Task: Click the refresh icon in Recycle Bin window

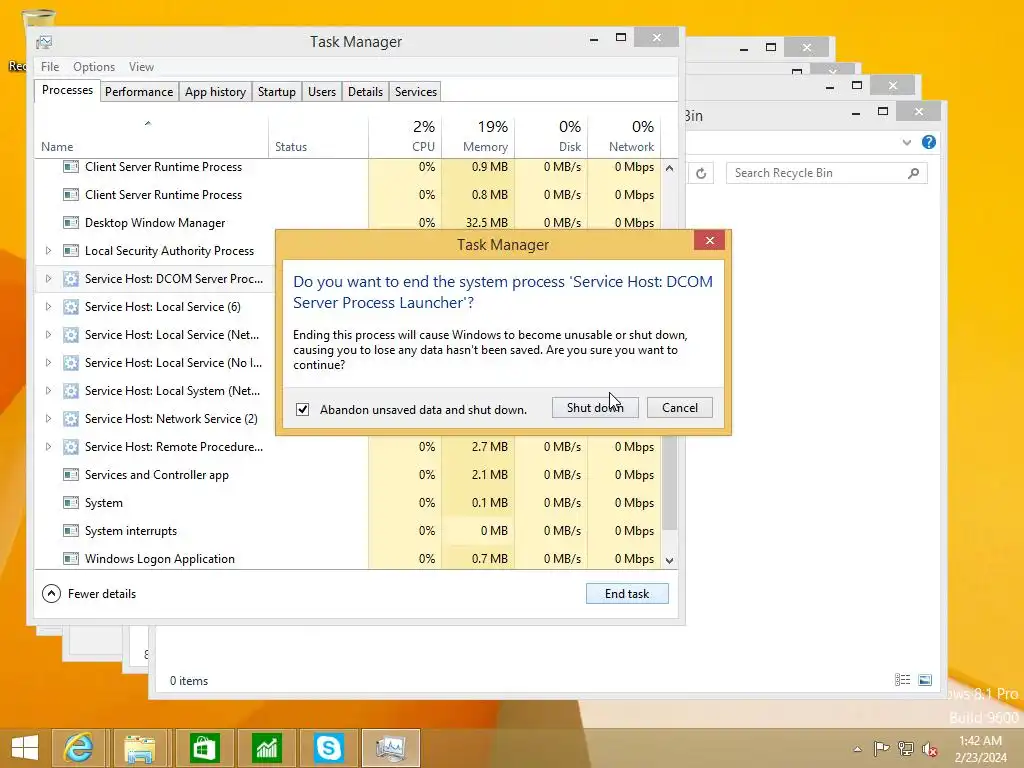Action: (701, 173)
